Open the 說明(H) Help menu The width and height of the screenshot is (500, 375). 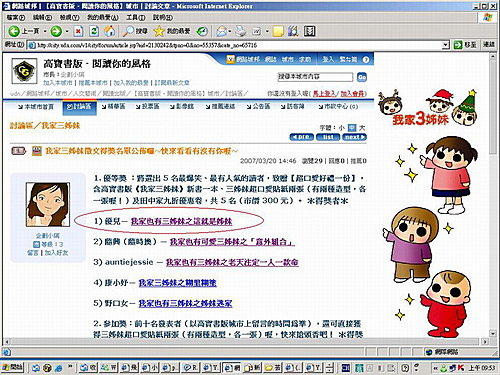162,17
